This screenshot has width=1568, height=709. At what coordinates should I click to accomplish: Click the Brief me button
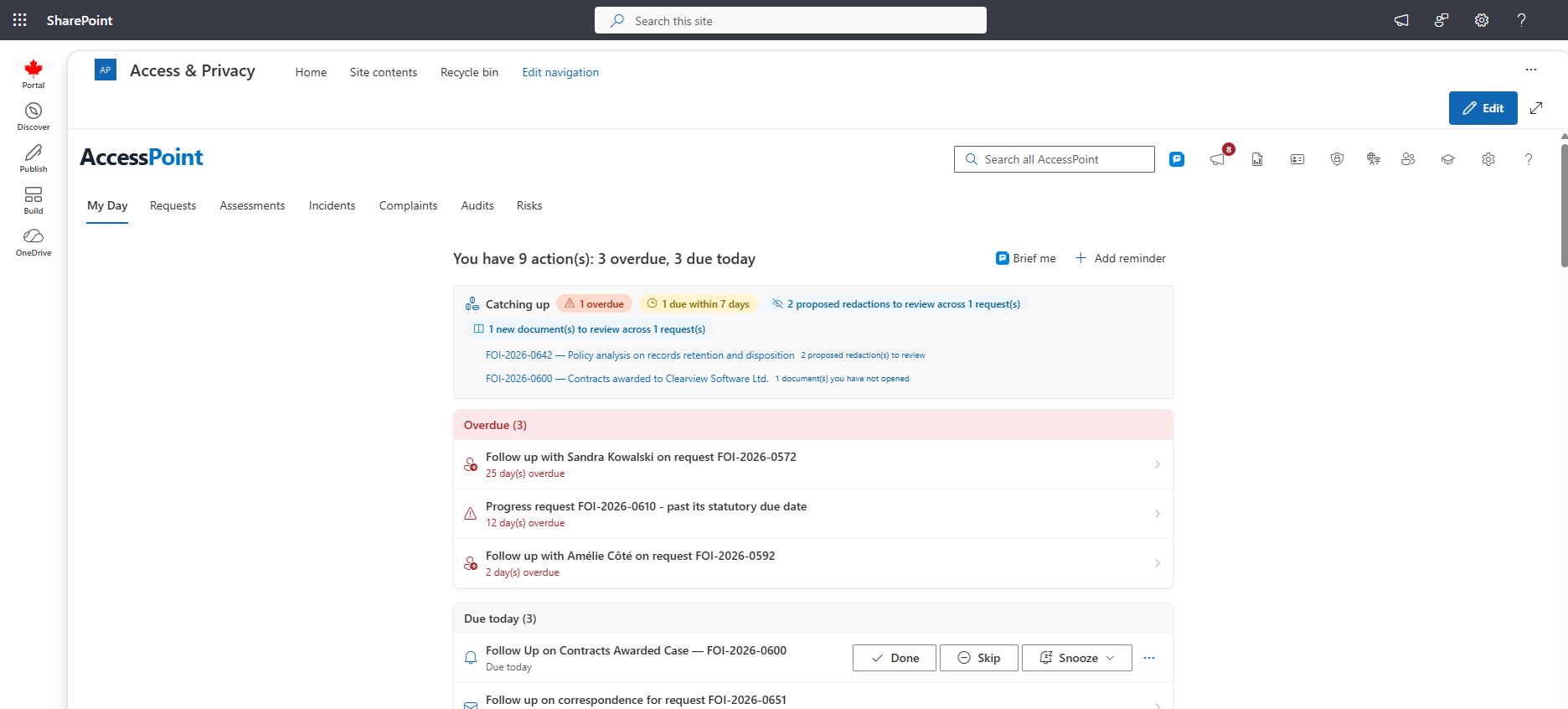[x=1025, y=258]
